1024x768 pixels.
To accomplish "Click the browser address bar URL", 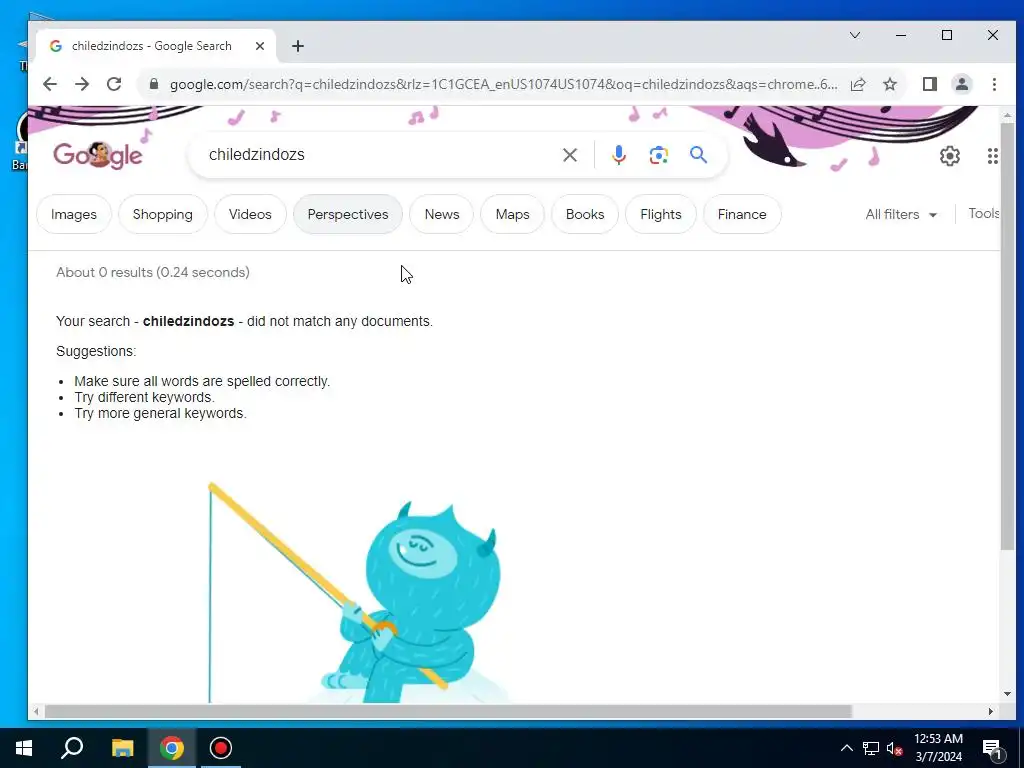I will click(503, 84).
